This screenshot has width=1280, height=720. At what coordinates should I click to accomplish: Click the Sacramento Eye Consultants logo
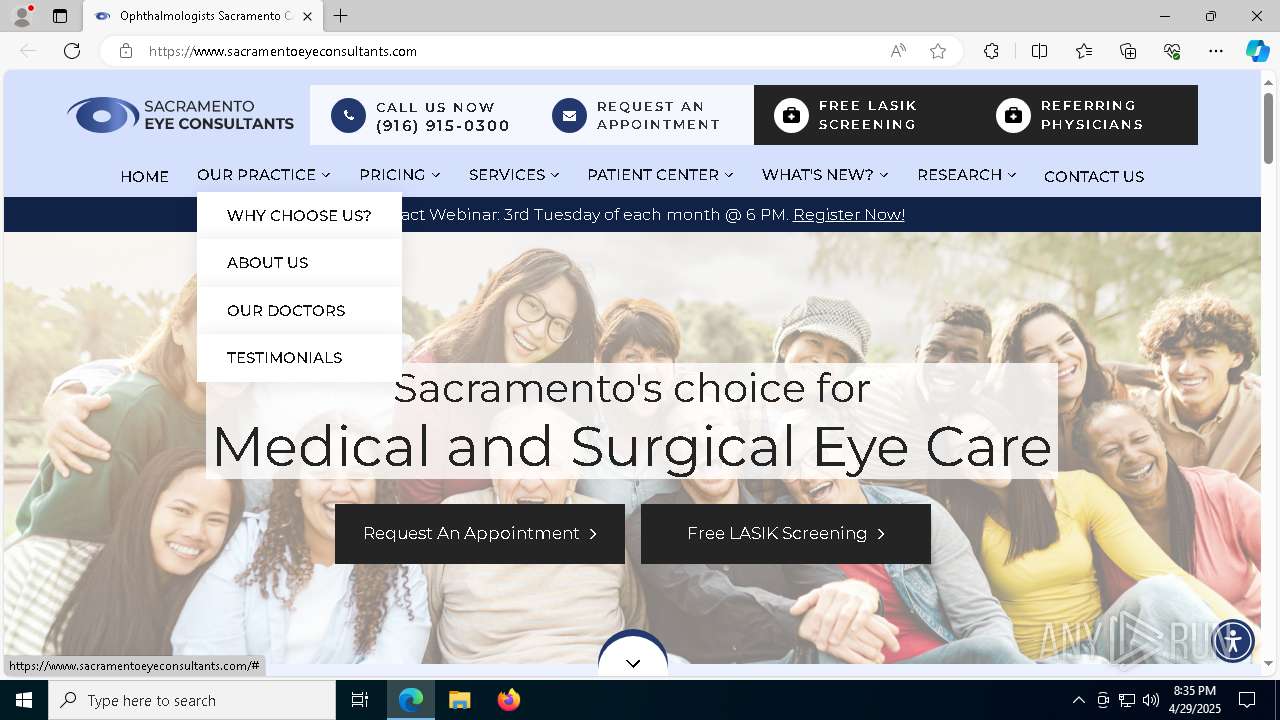click(181, 115)
